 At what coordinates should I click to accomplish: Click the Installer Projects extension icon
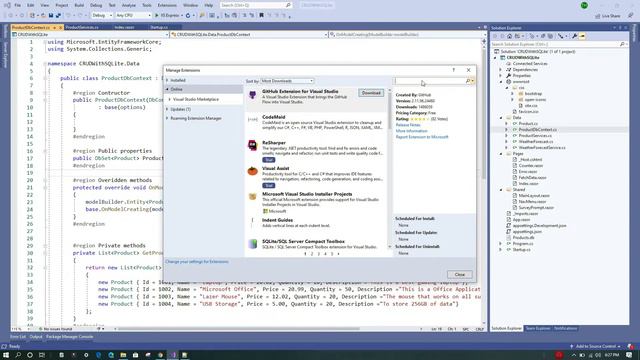(x=253, y=197)
